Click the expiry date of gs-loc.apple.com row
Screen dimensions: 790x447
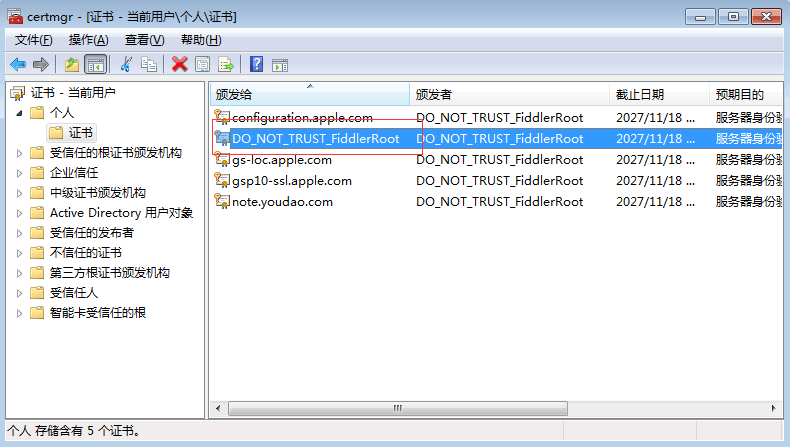655,160
